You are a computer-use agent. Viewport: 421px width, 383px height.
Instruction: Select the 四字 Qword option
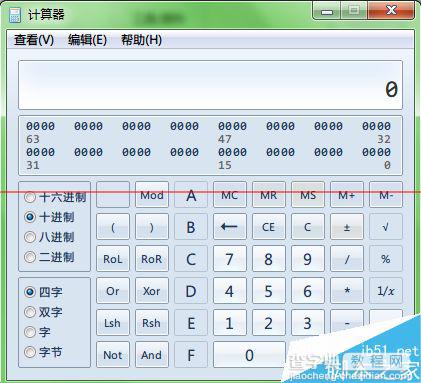[43, 292]
